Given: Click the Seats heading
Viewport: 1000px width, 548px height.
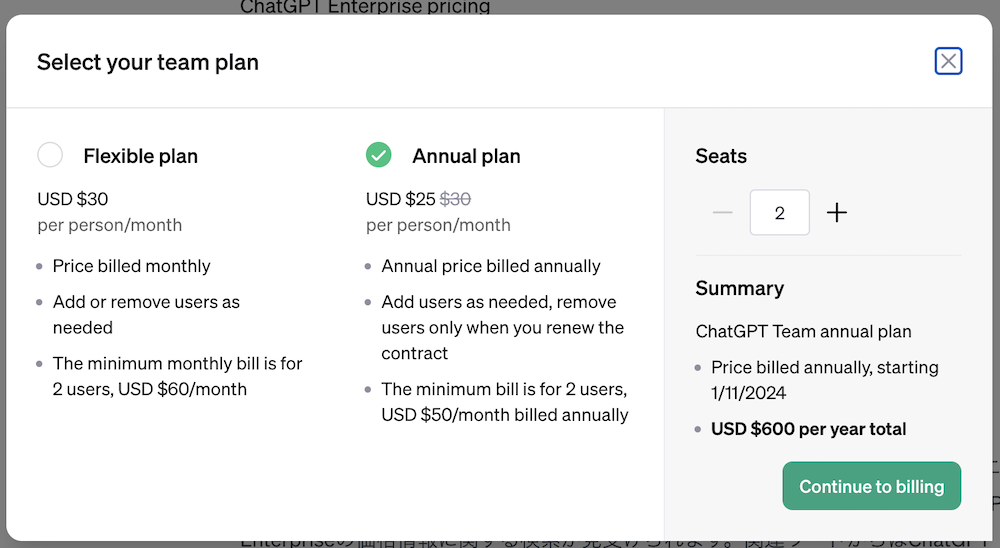Looking at the screenshot, I should pyautogui.click(x=721, y=156).
